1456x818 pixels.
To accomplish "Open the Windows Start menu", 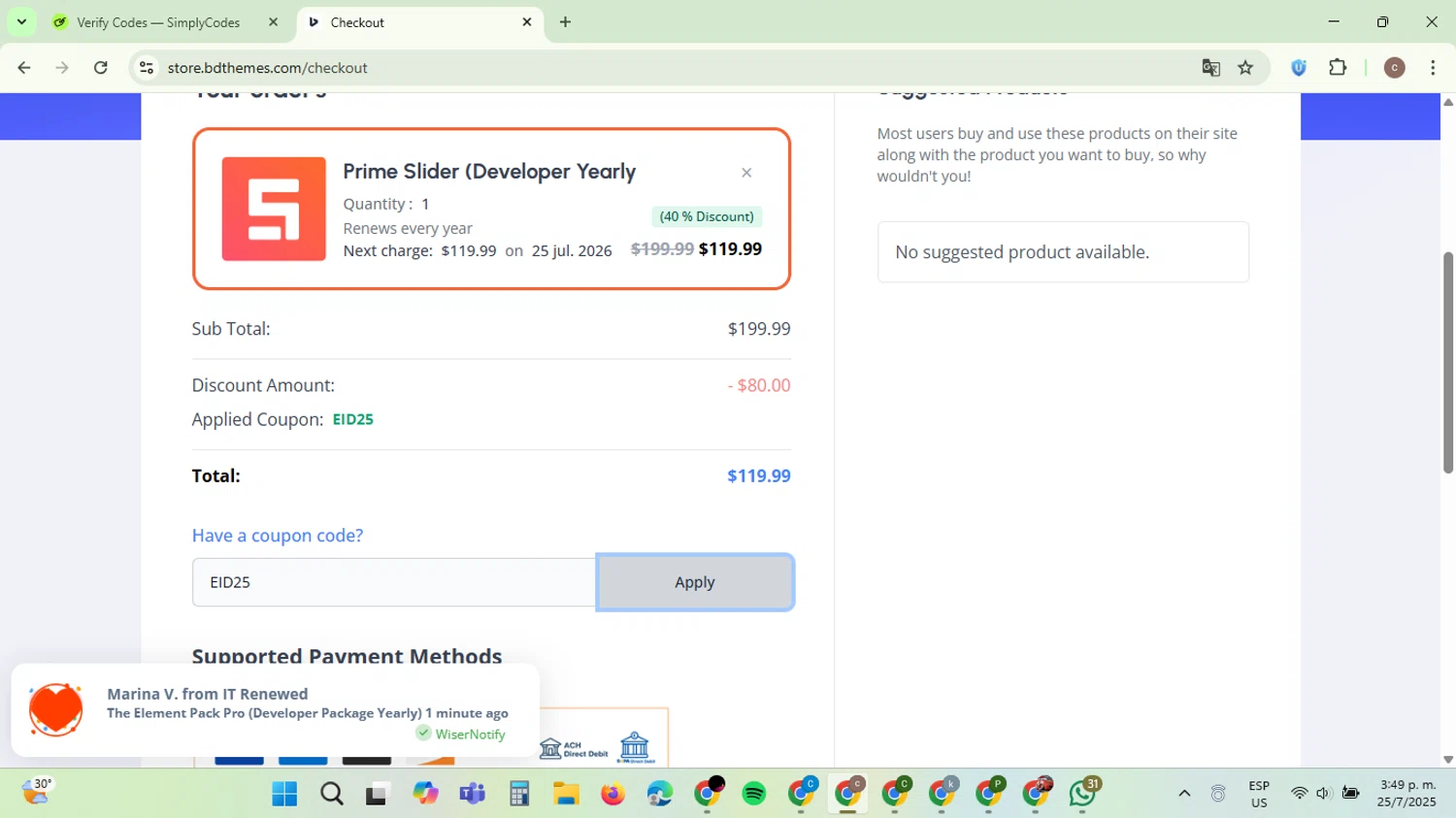I will [284, 795].
